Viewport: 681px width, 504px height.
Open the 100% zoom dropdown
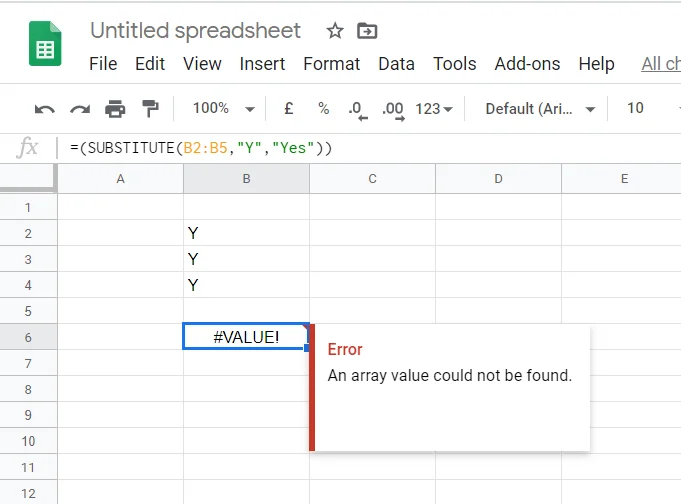tap(223, 108)
